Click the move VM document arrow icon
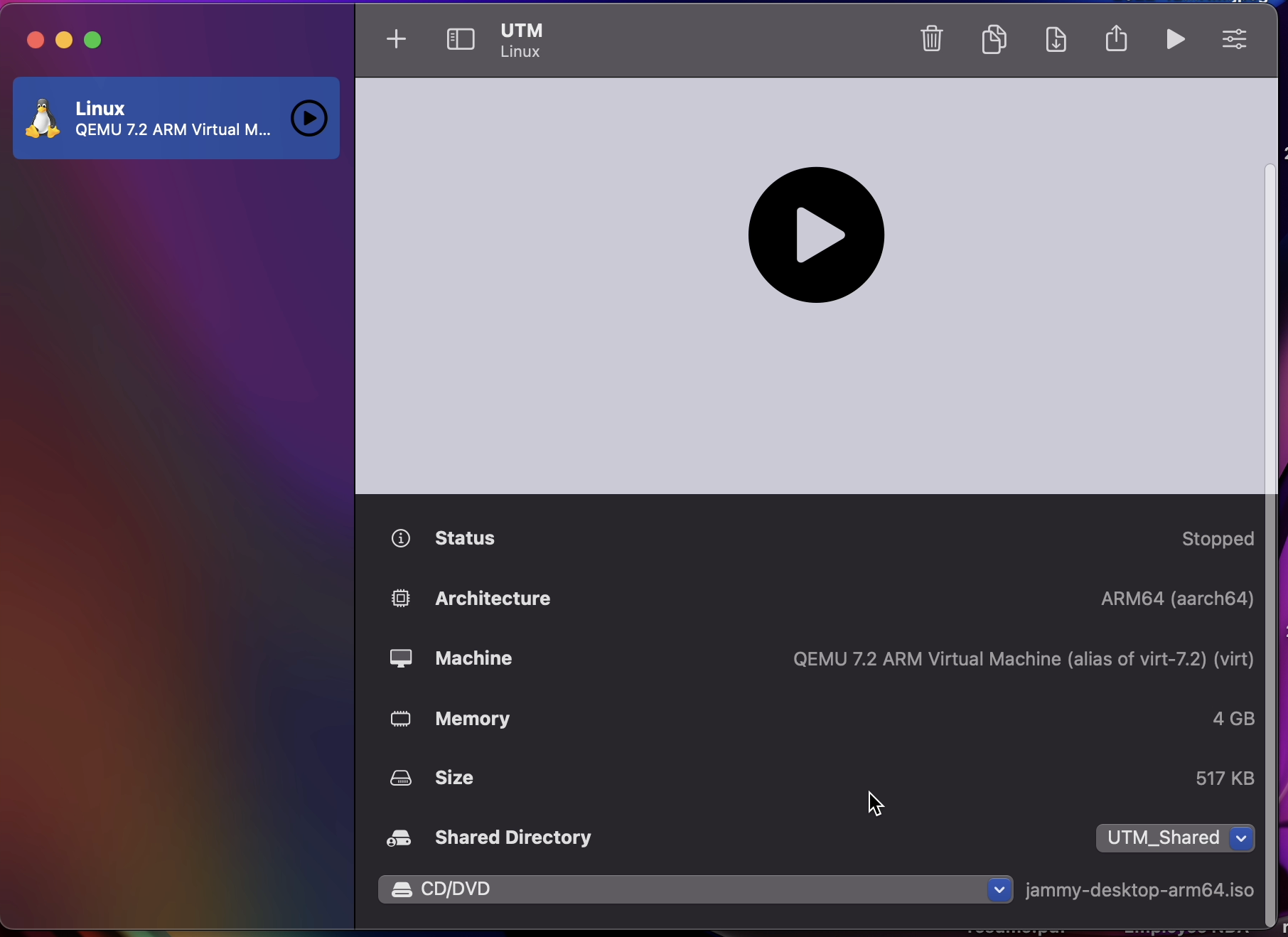The image size is (1288, 937). [x=1056, y=38]
